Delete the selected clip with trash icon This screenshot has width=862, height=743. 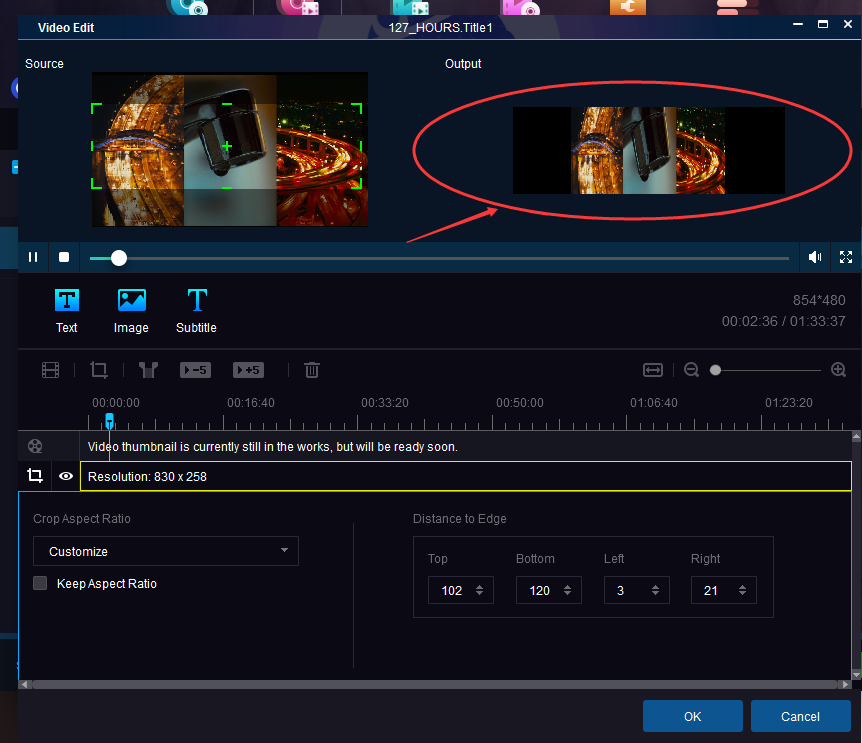tap(312, 370)
